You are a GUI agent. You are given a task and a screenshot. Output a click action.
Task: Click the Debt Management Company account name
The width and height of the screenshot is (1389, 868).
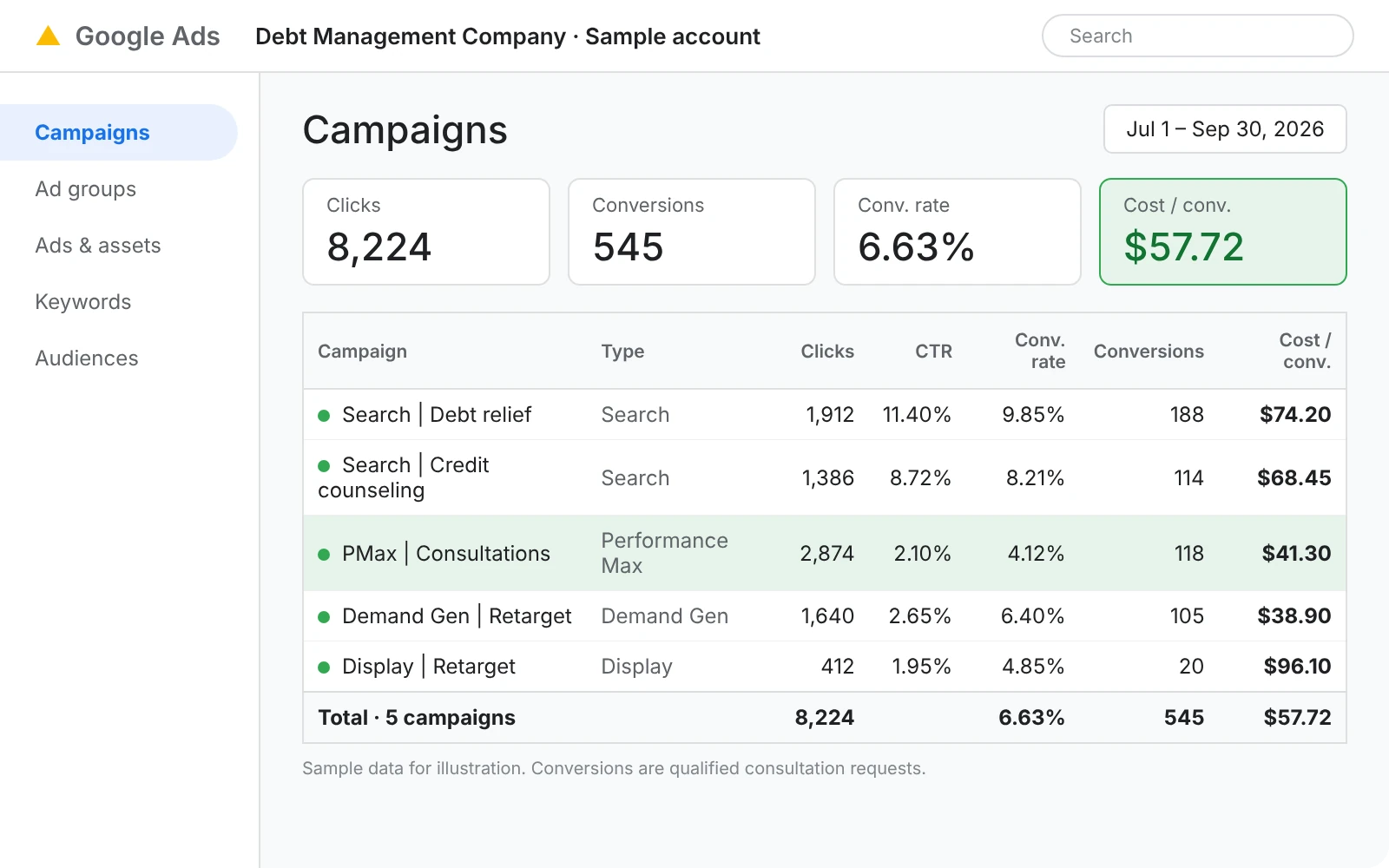(411, 36)
